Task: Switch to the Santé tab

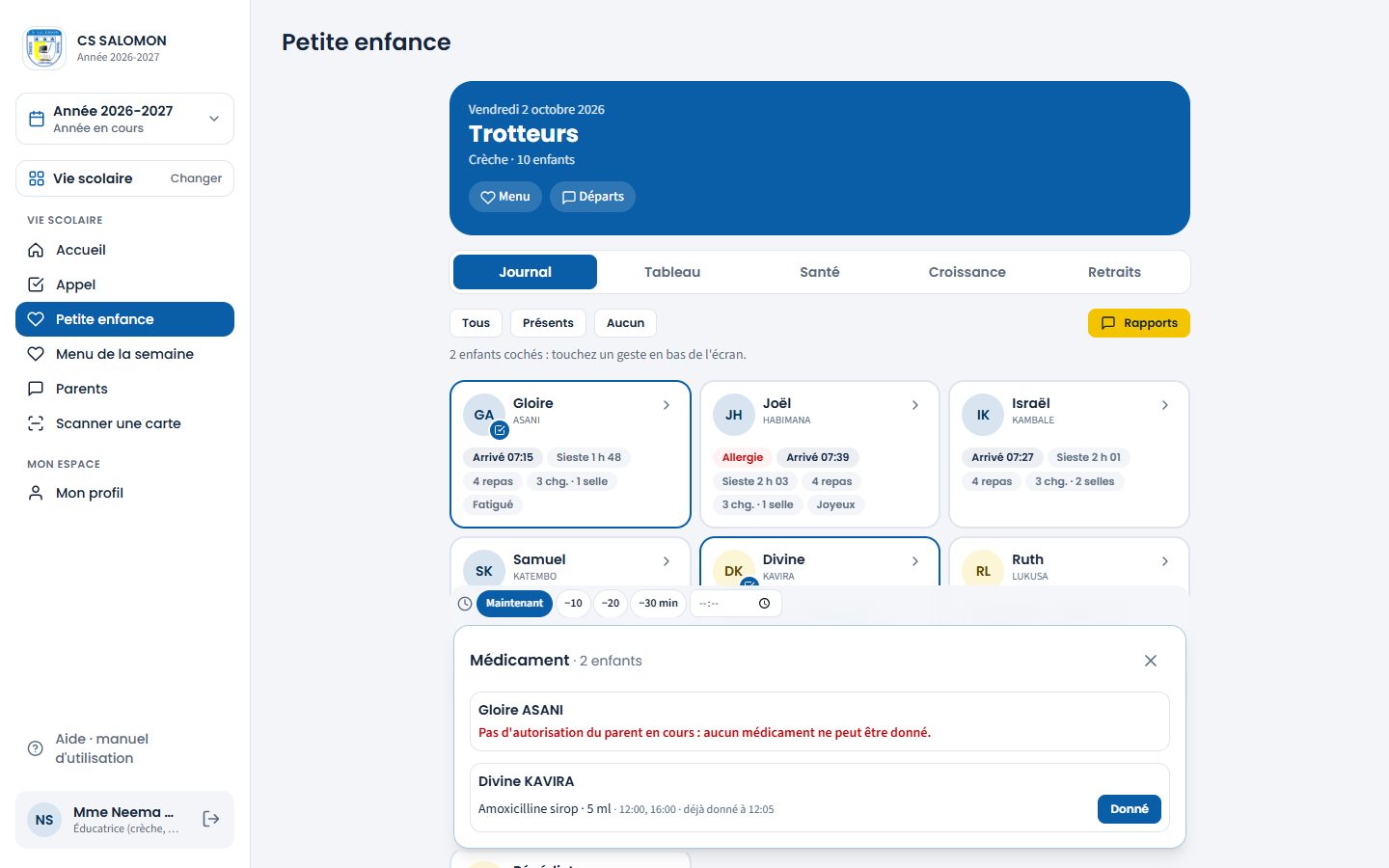Action: pyautogui.click(x=820, y=272)
